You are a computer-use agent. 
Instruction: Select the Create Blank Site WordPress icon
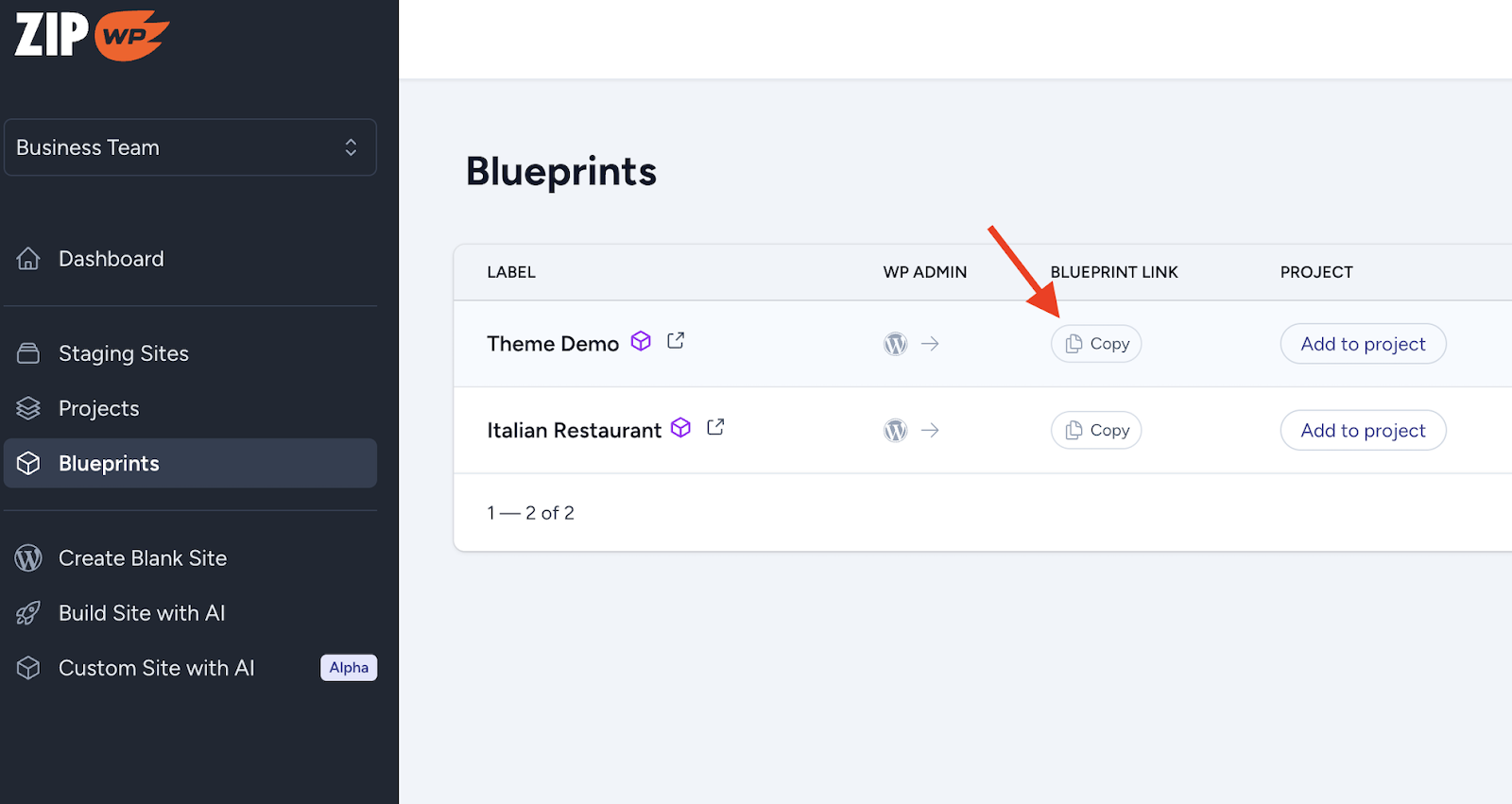27,557
